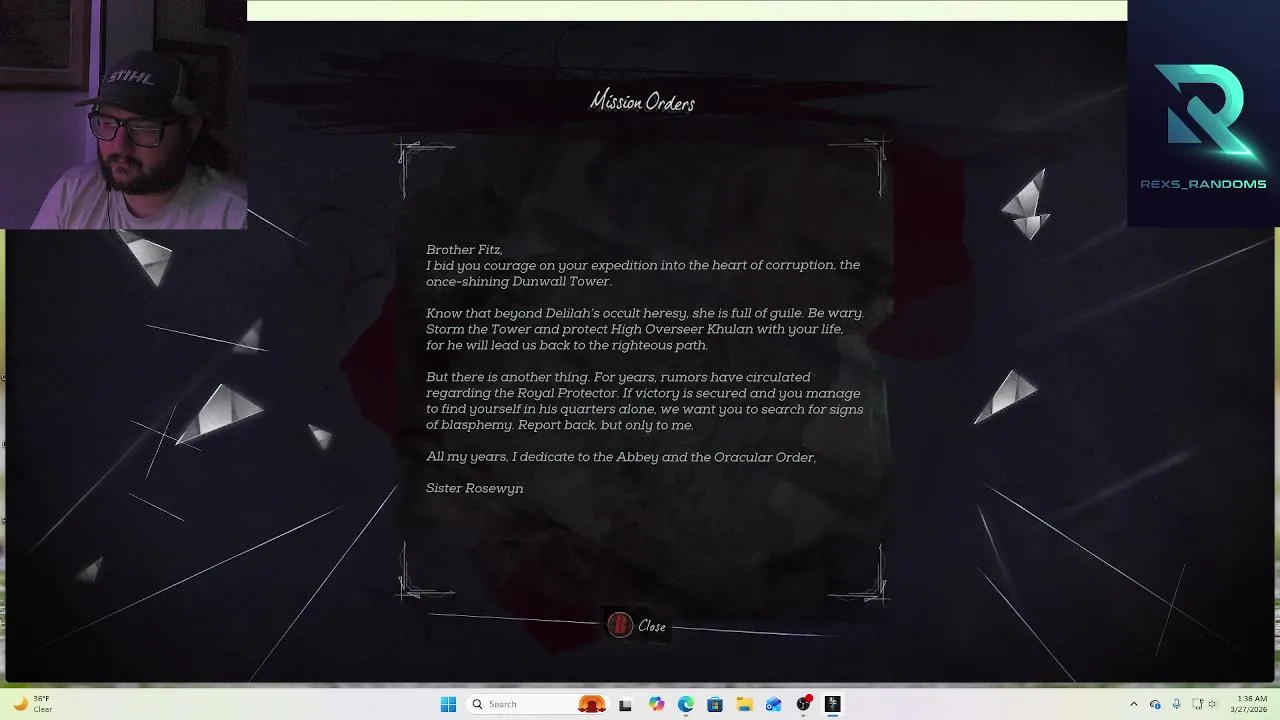Click the line starting 'Storm the Tower'
Viewport: 1280px width, 720px height.
point(634,329)
